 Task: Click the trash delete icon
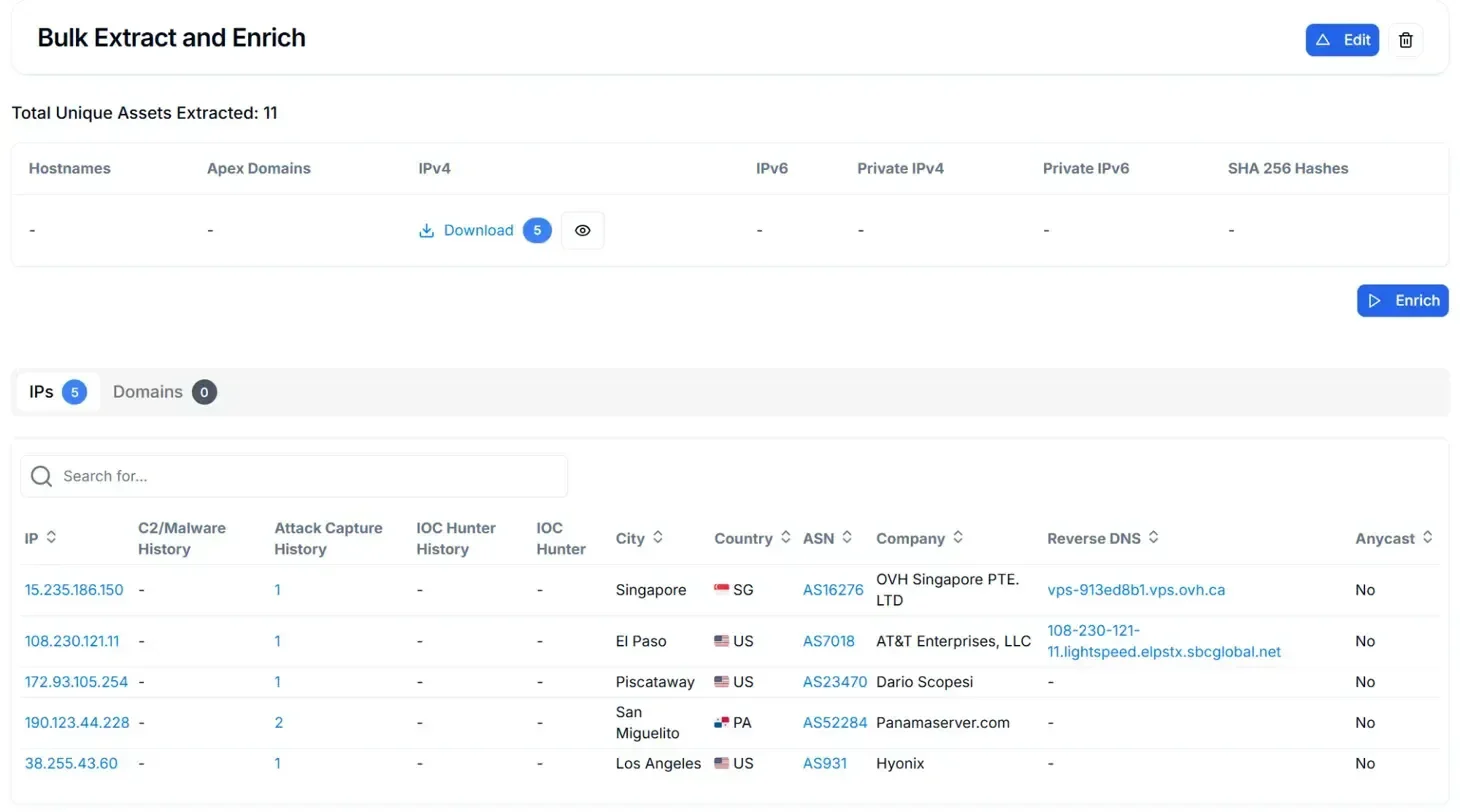point(1405,40)
